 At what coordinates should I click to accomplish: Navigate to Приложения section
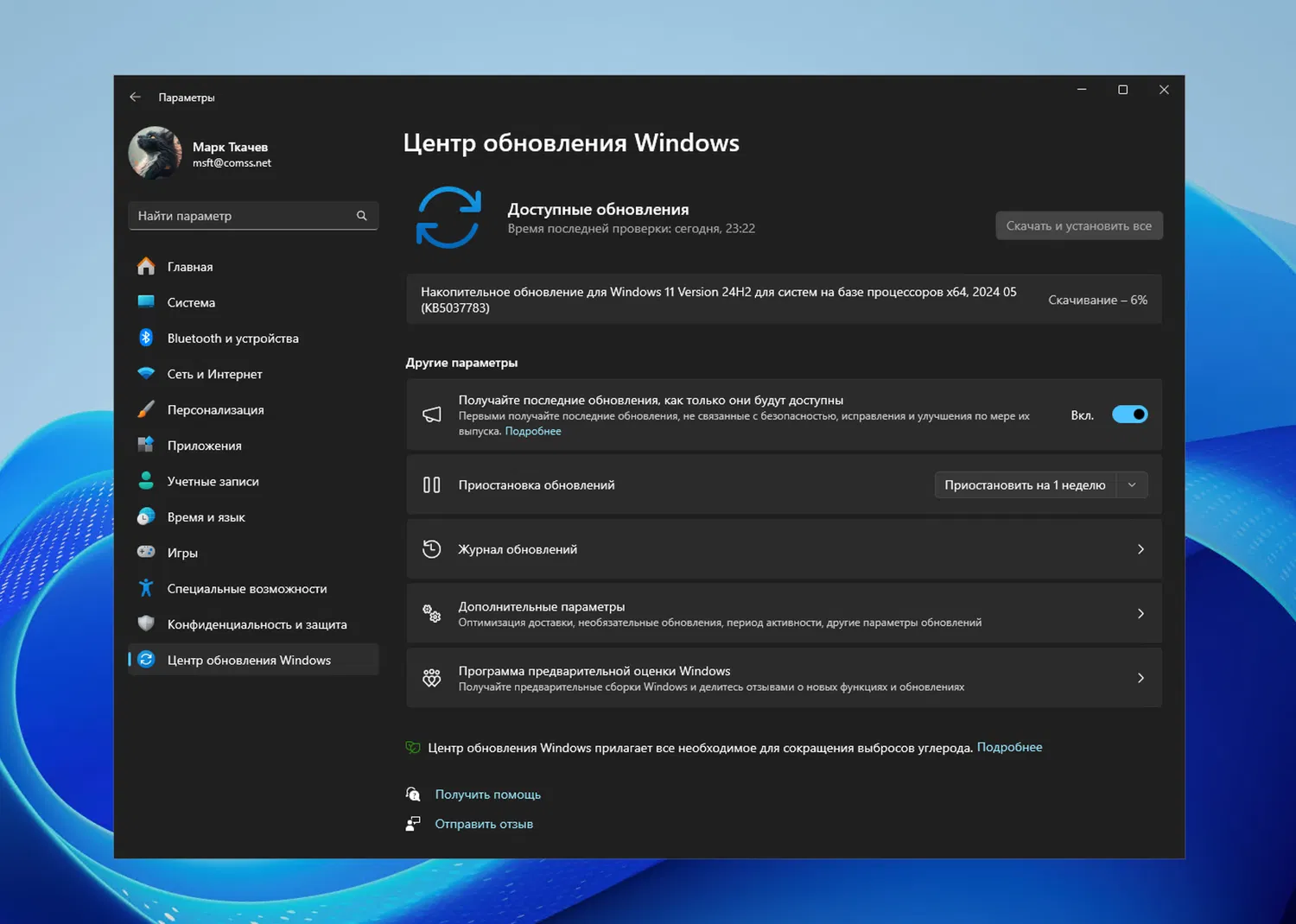point(253,446)
